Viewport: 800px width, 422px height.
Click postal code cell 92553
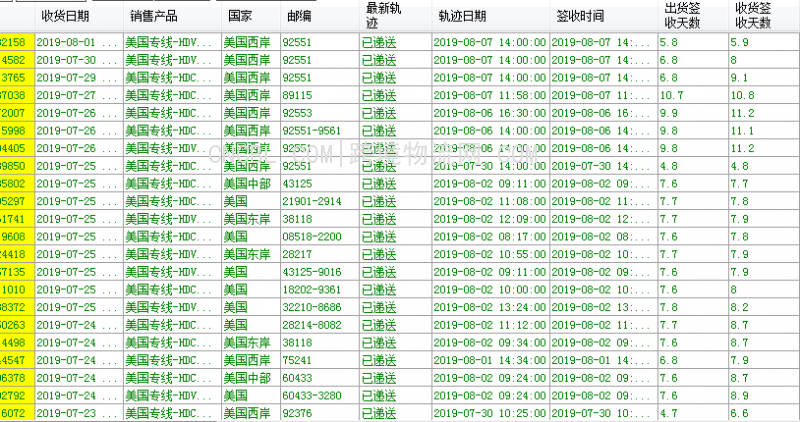(319, 113)
